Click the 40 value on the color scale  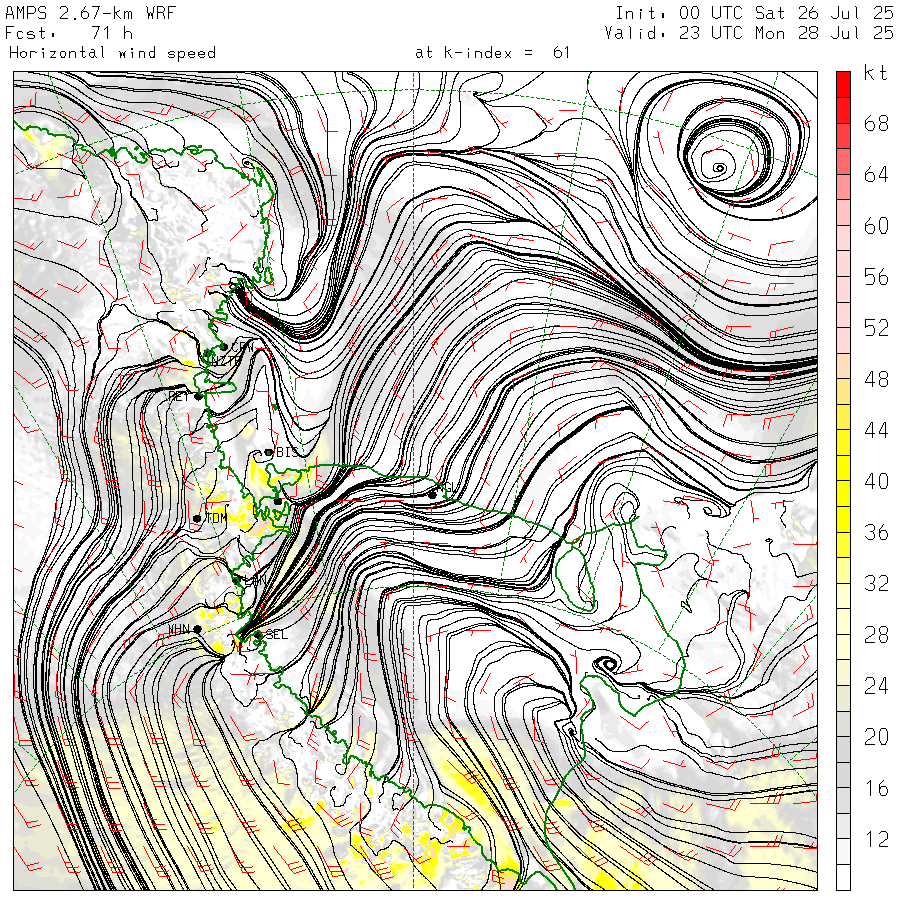pos(876,481)
